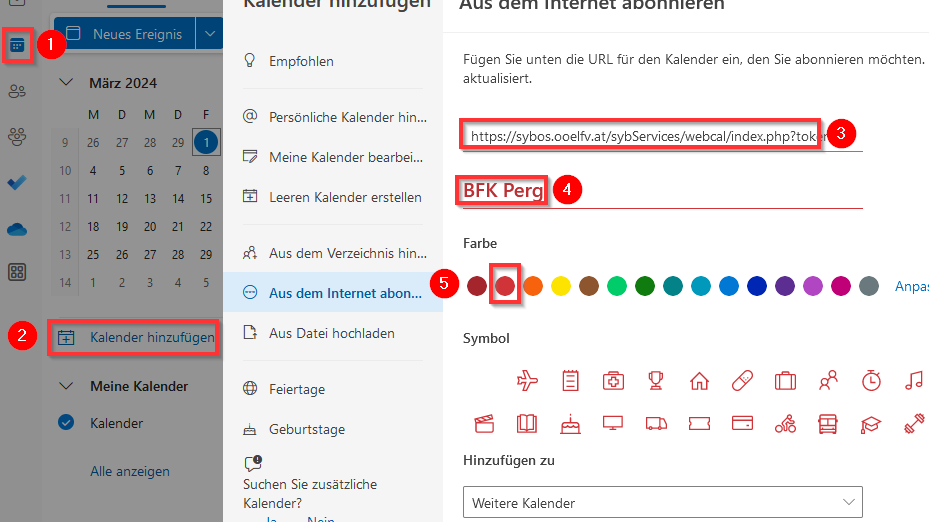929x522 pixels.
Task: Go to Feiertage in the side menu
Action: (x=296, y=389)
